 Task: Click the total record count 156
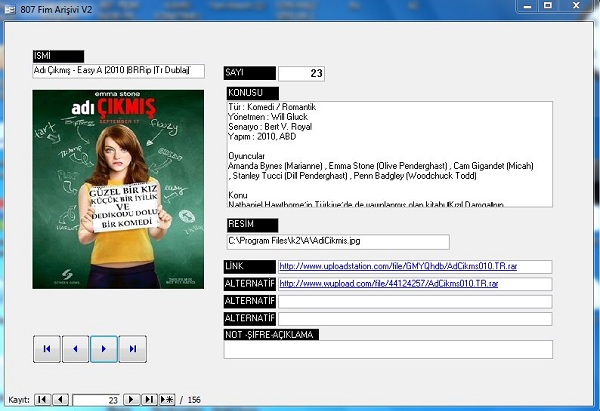194,400
